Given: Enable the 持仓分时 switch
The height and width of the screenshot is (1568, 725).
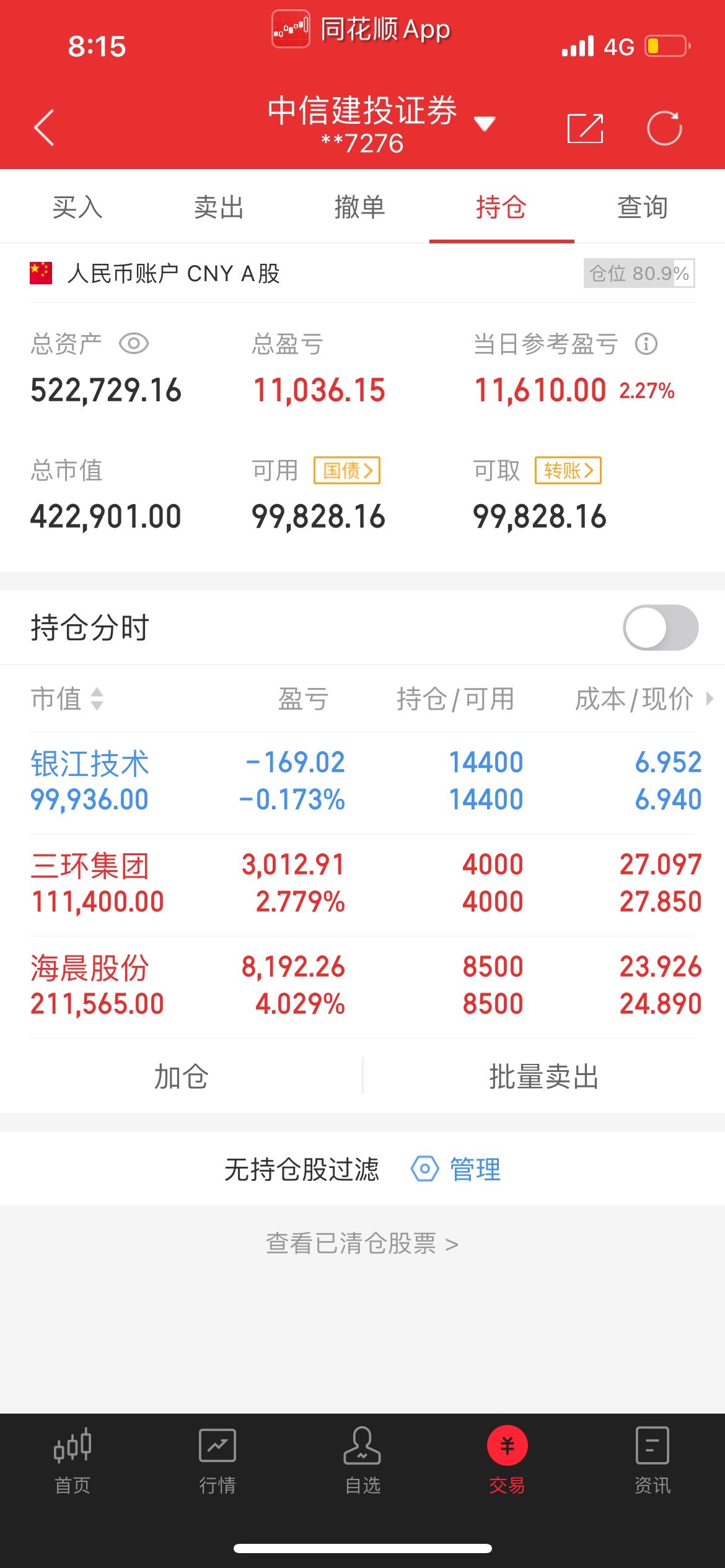Looking at the screenshot, I should tap(661, 627).
